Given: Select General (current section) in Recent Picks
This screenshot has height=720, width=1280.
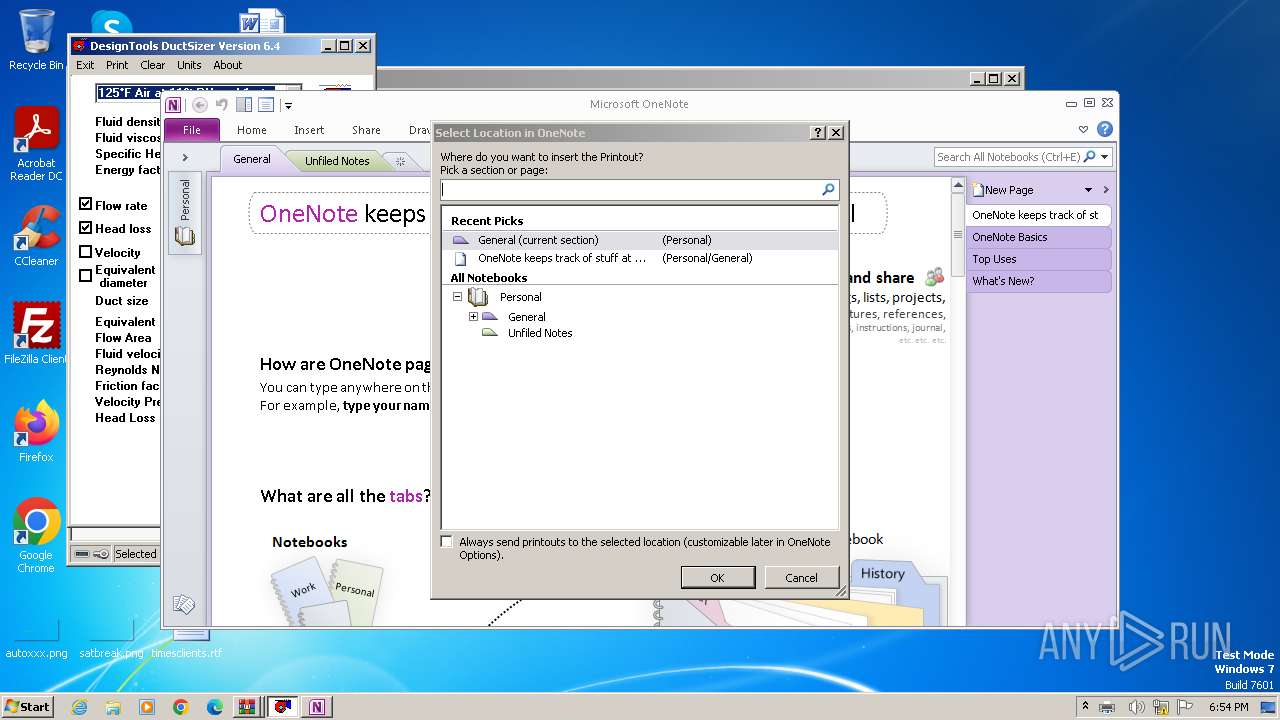Looking at the screenshot, I should coord(640,240).
